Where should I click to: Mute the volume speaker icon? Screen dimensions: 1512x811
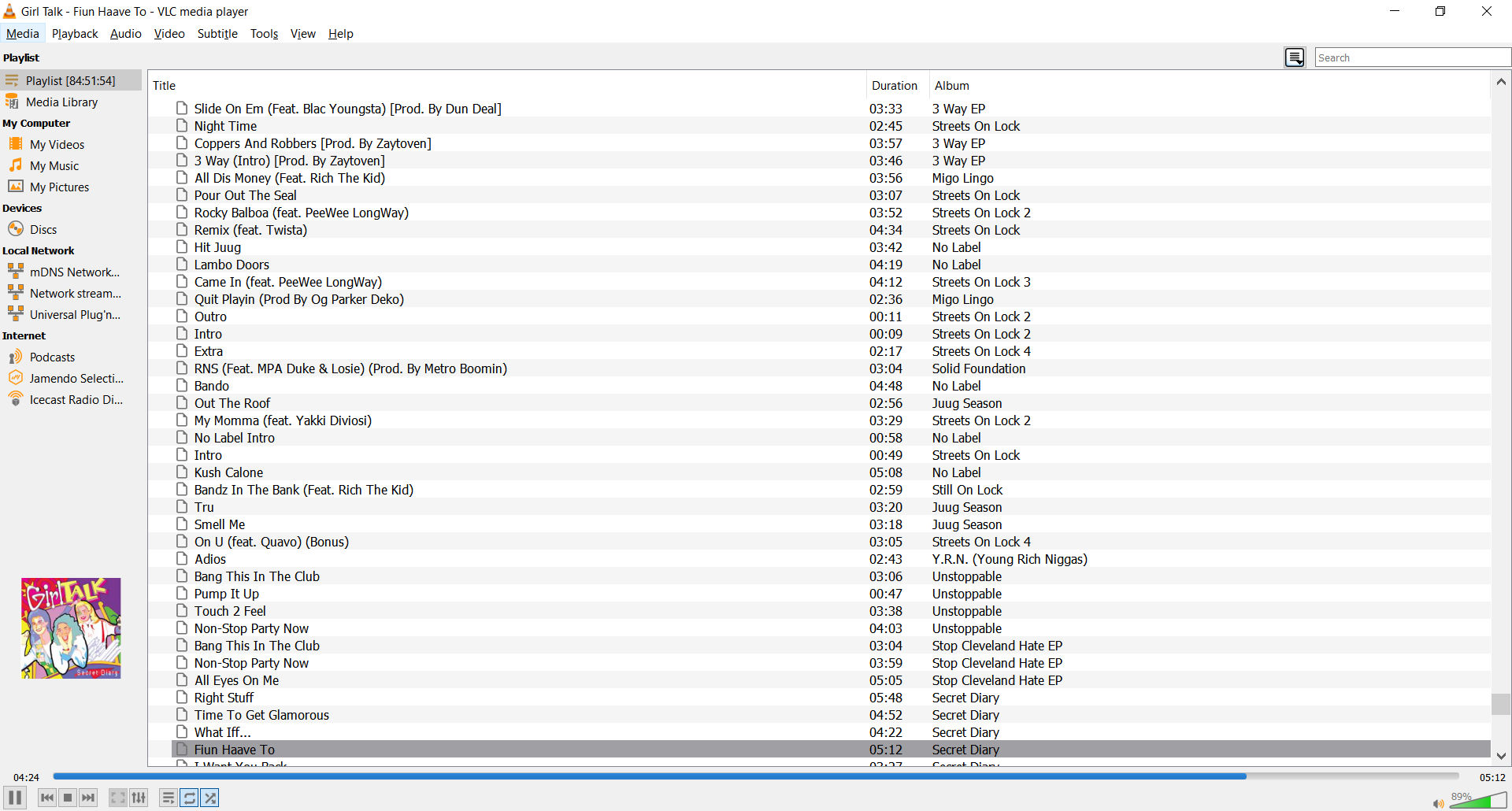pos(1438,803)
